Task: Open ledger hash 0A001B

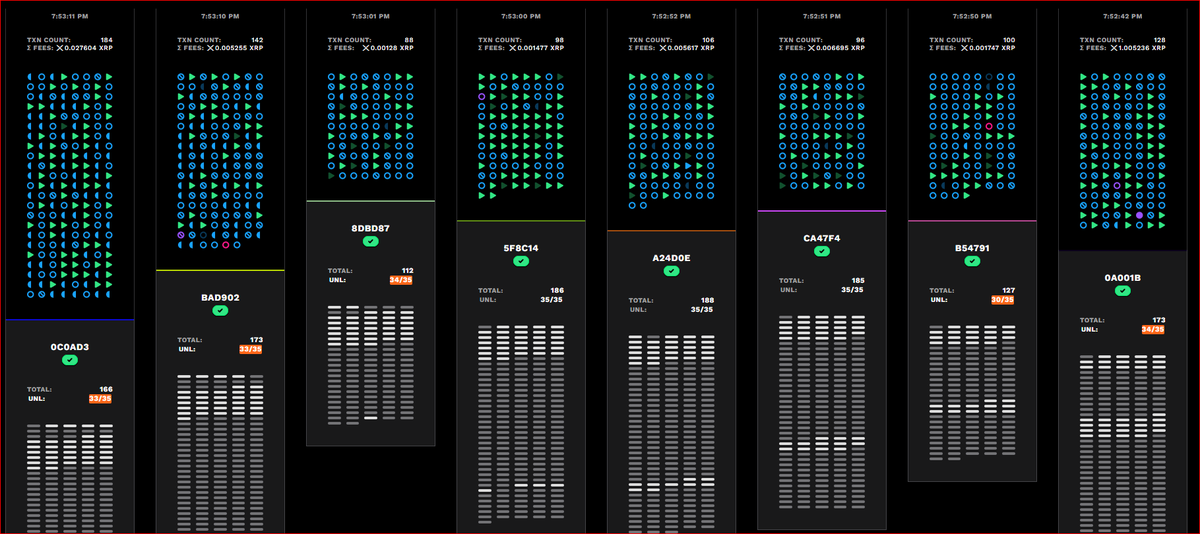Action: 1123,278
